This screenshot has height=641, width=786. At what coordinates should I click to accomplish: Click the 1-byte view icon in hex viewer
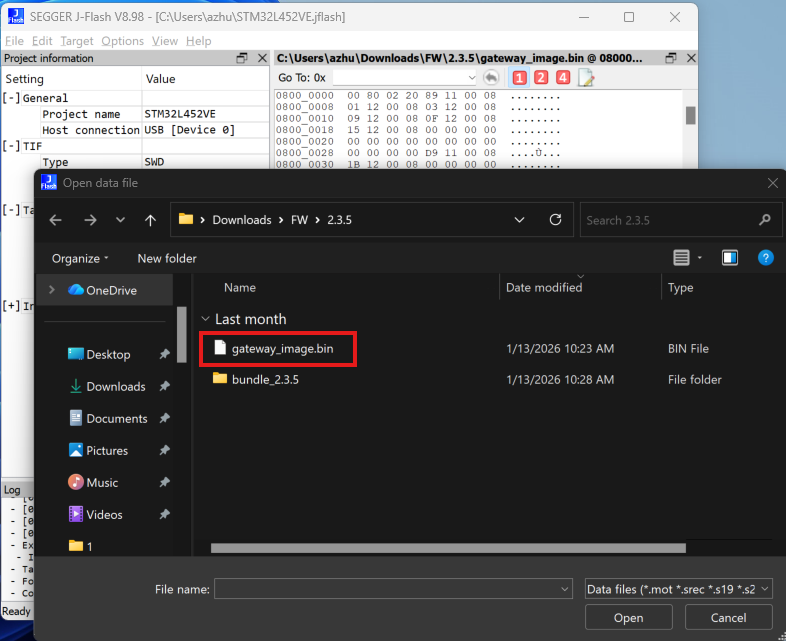point(519,78)
